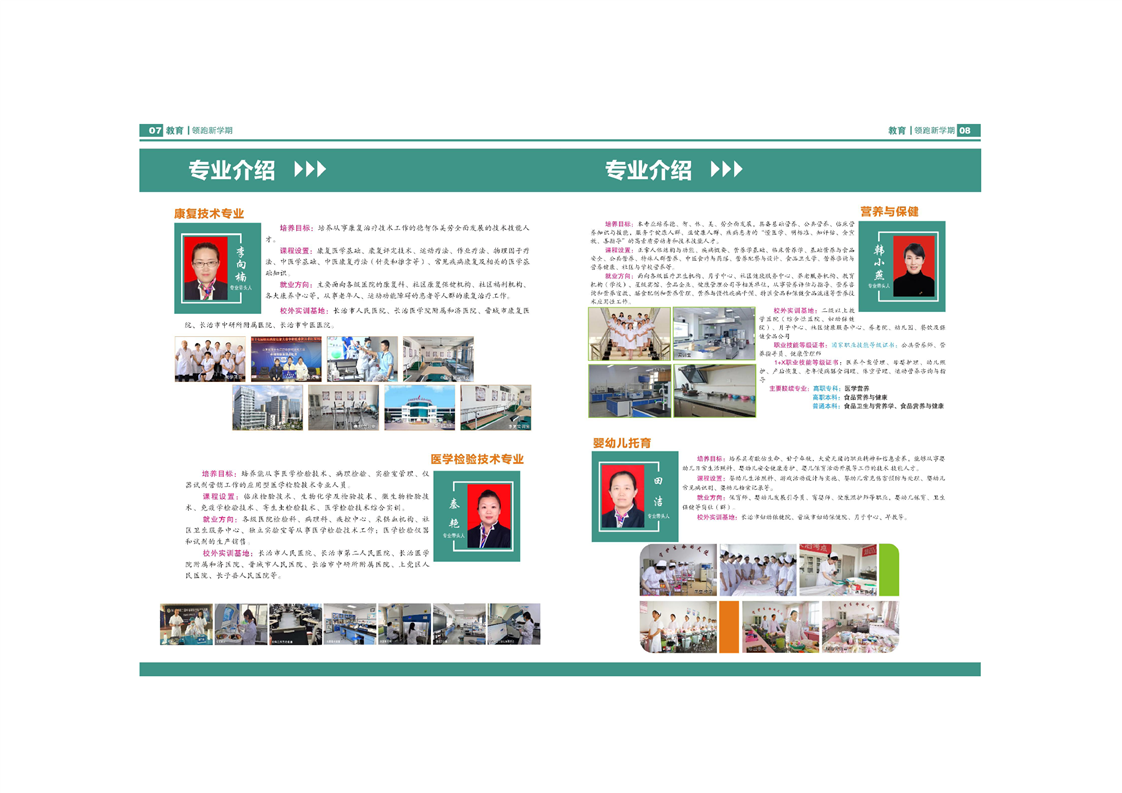Open the nurses gathered around baby photo

[x=758, y=570]
